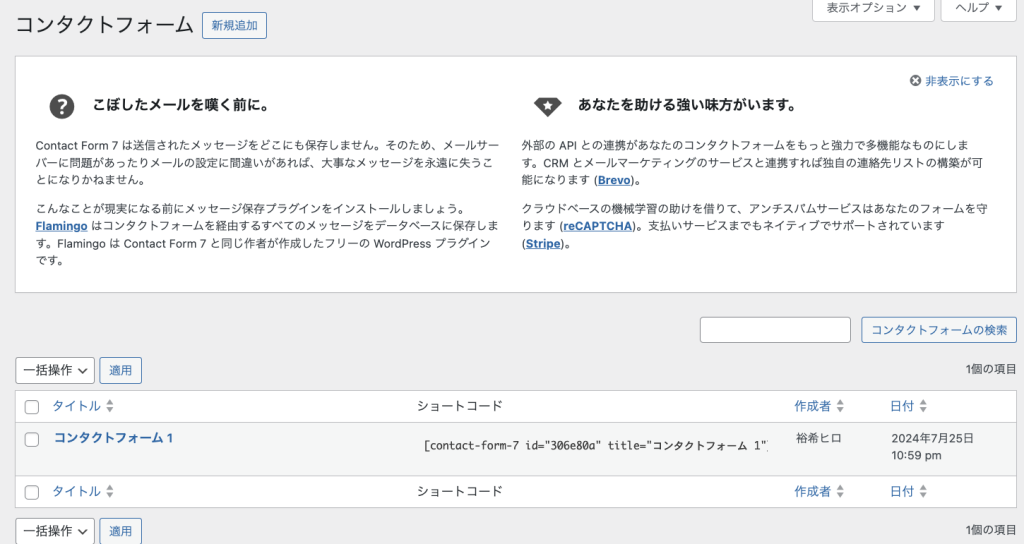Open the top 一括操作 dropdown
Viewport: 1024px width, 544px height.
pyautogui.click(x=55, y=370)
